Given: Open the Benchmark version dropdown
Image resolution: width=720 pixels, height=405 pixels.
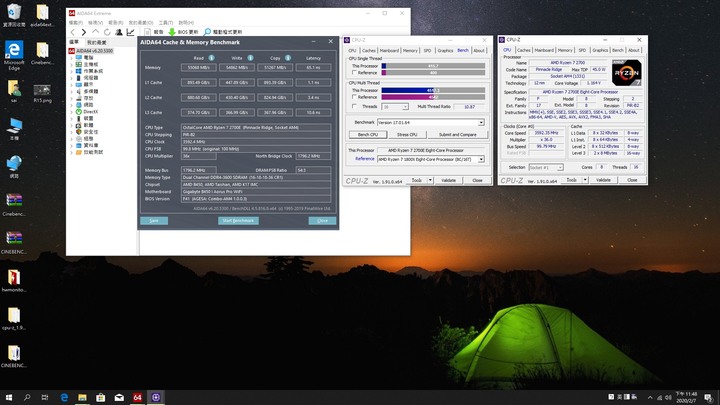Looking at the screenshot, I should pyautogui.click(x=481, y=122).
